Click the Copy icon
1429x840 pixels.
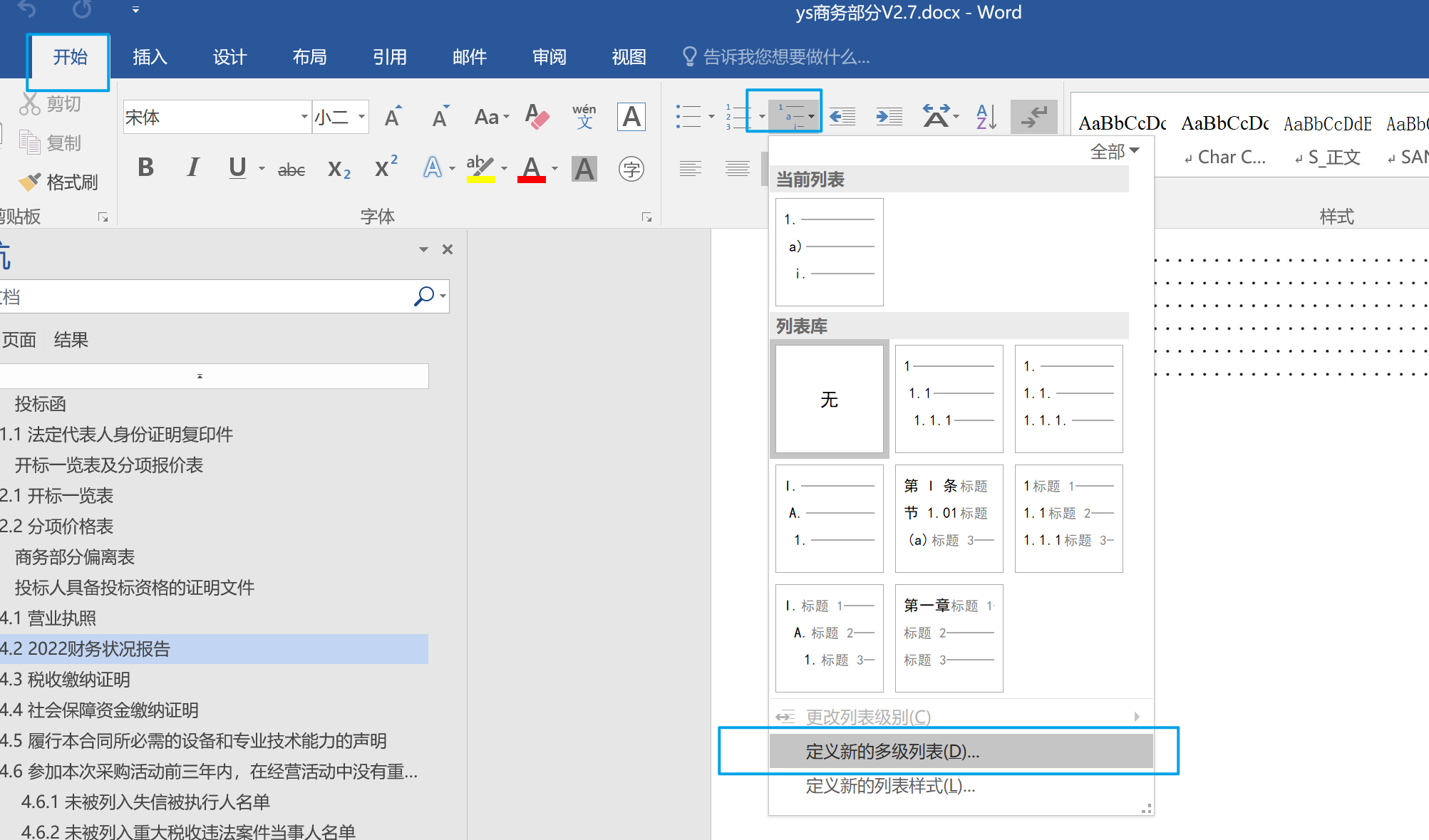coord(29,142)
